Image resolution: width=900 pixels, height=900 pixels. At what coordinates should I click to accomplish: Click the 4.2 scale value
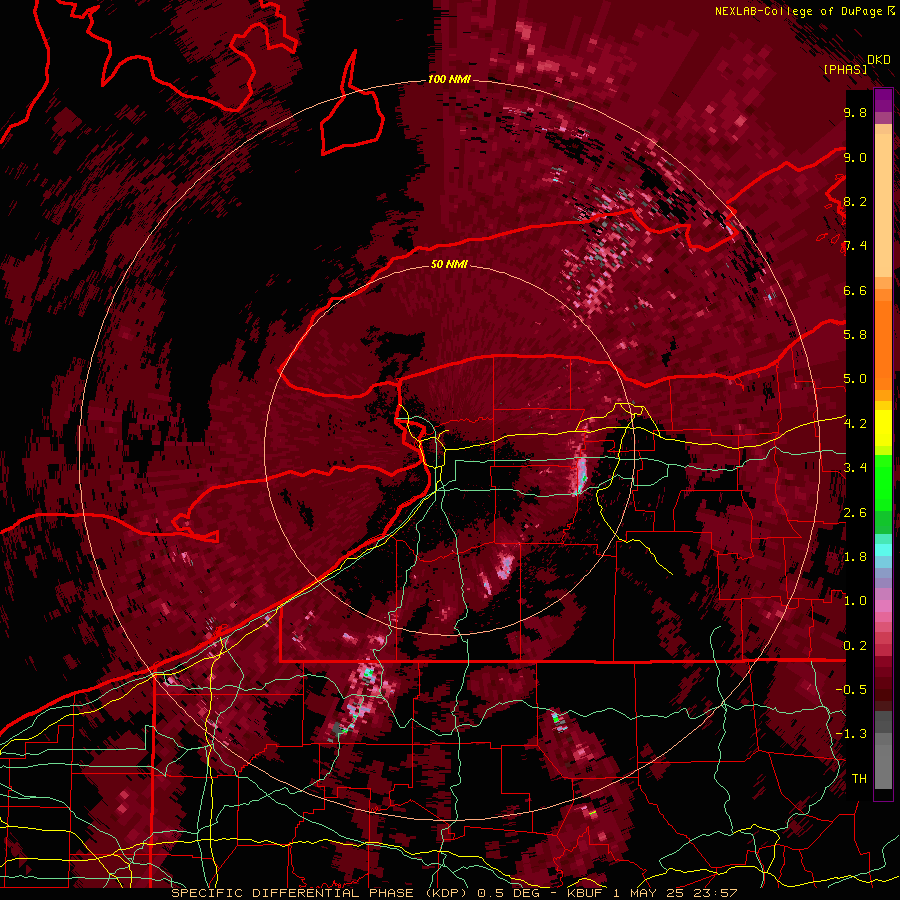click(855, 424)
